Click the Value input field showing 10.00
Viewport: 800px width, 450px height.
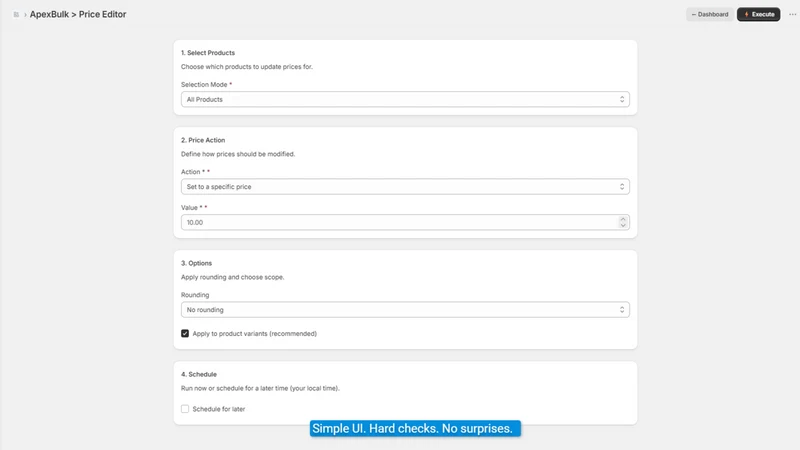[x=405, y=222]
